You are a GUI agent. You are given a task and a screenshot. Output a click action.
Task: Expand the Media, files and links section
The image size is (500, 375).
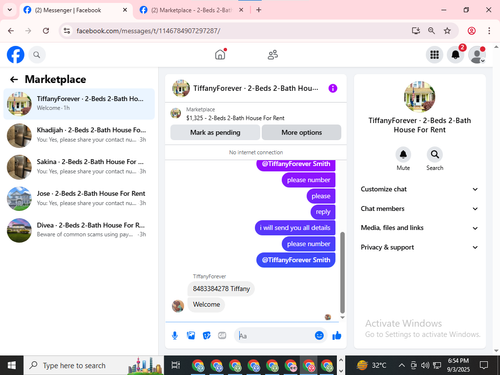point(419,228)
